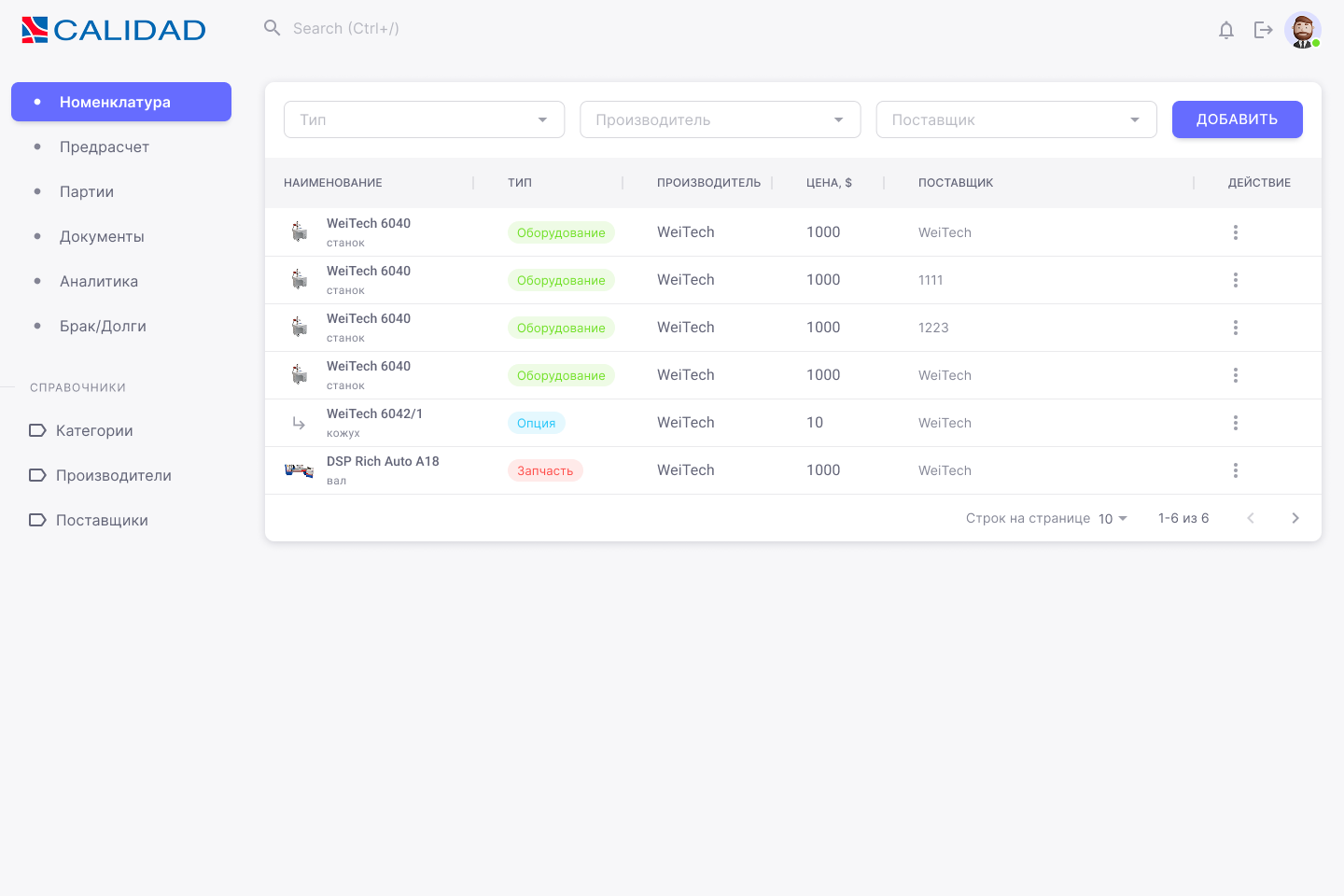Focus the Search (Ctrl+/) field
Screen dimensions: 1344x896
[x=346, y=28]
